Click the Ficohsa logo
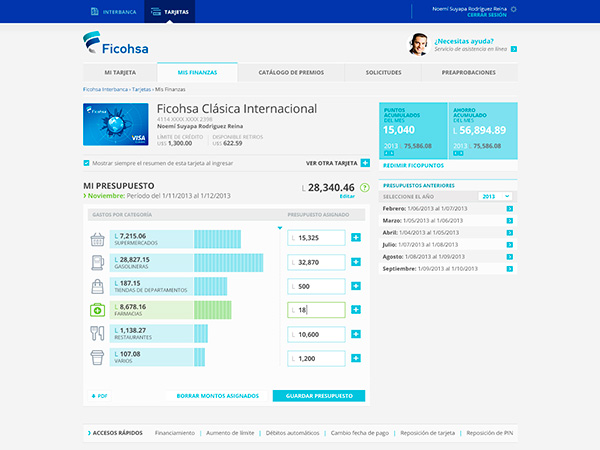600x450 pixels. (x=116, y=43)
